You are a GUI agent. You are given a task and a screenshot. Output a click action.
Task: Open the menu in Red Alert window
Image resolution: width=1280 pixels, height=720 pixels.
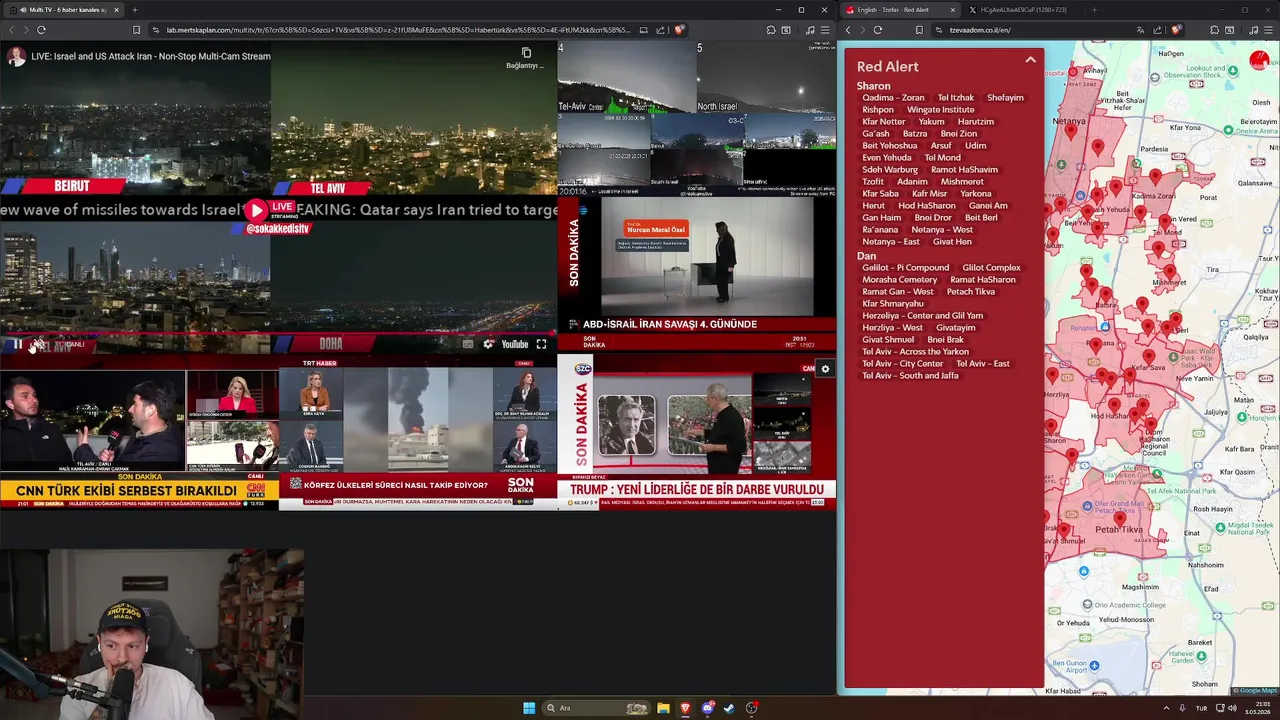point(1268,30)
